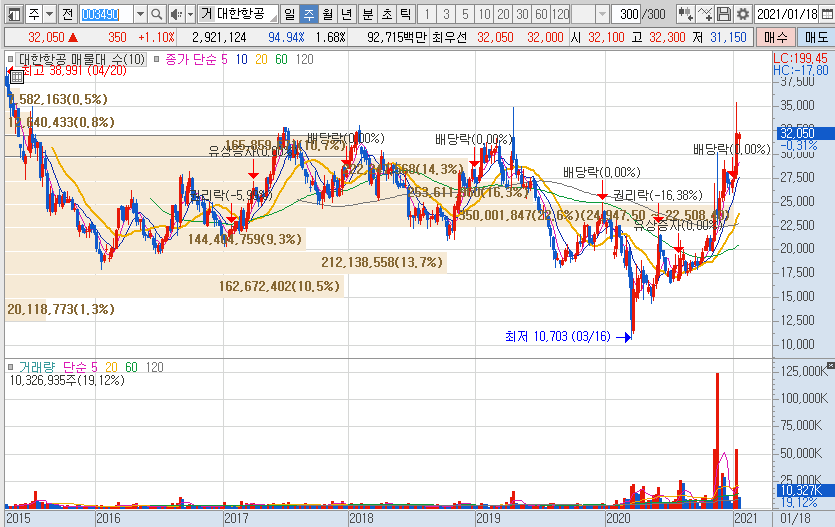Click the LC:199.45 indicator text
The height and width of the screenshot is (527, 835).
click(x=800, y=59)
